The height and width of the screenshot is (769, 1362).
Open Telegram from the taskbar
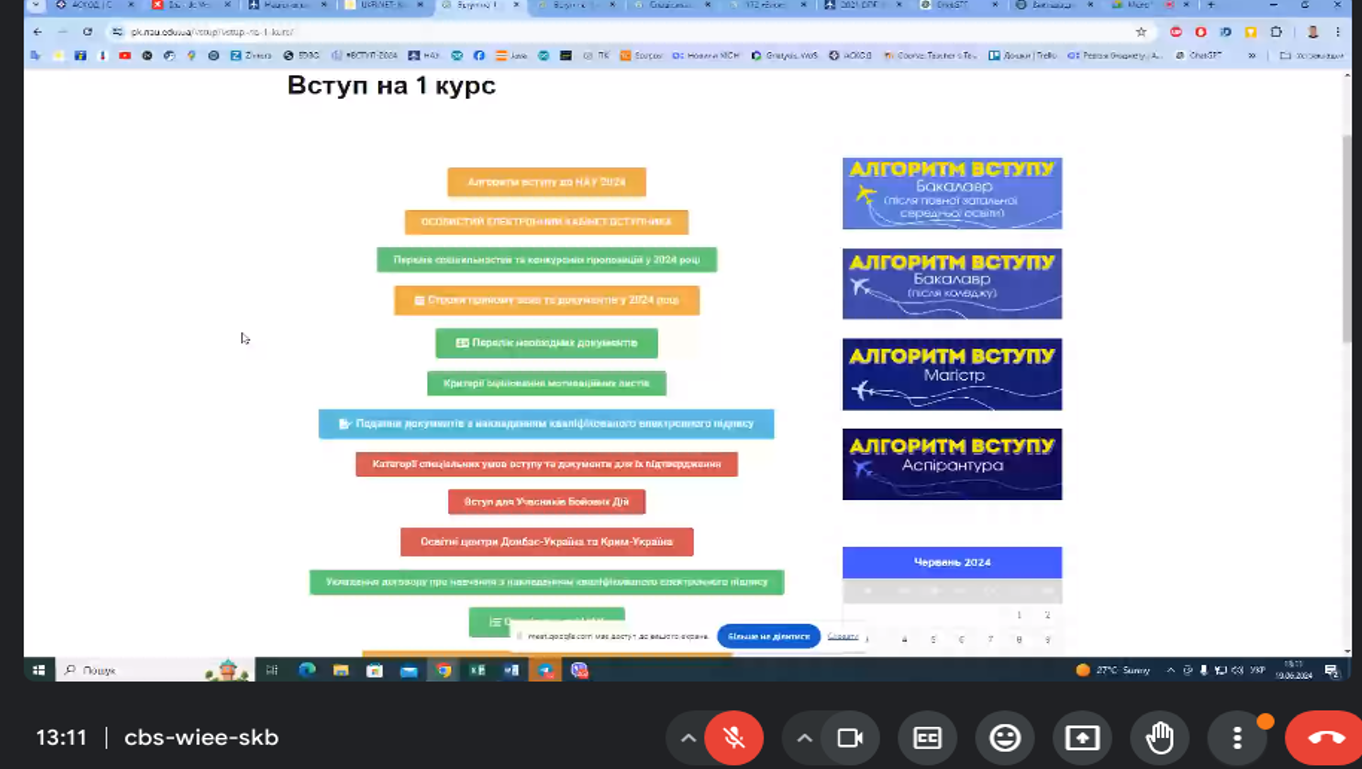tap(545, 670)
